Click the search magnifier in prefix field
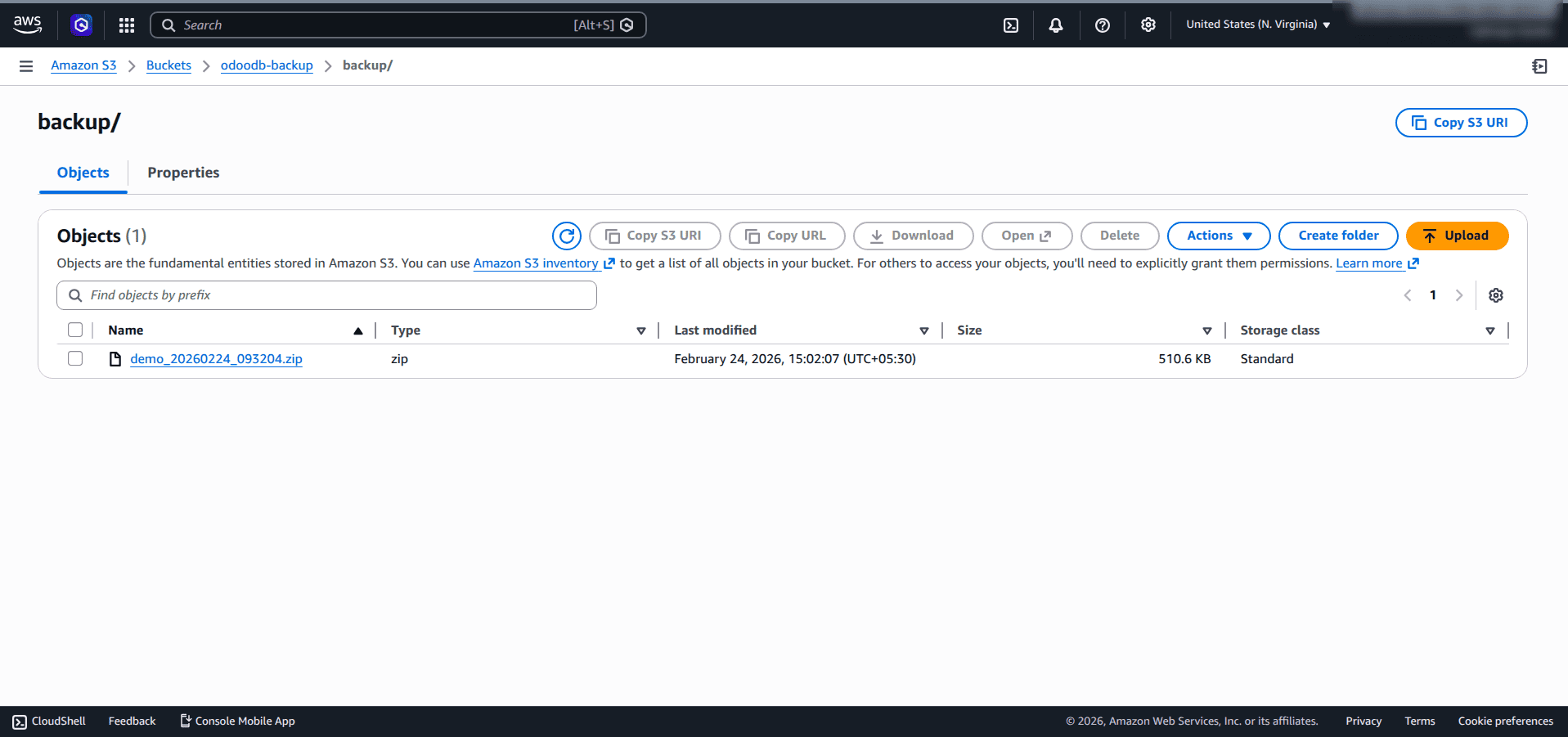The image size is (1568, 737). [75, 295]
